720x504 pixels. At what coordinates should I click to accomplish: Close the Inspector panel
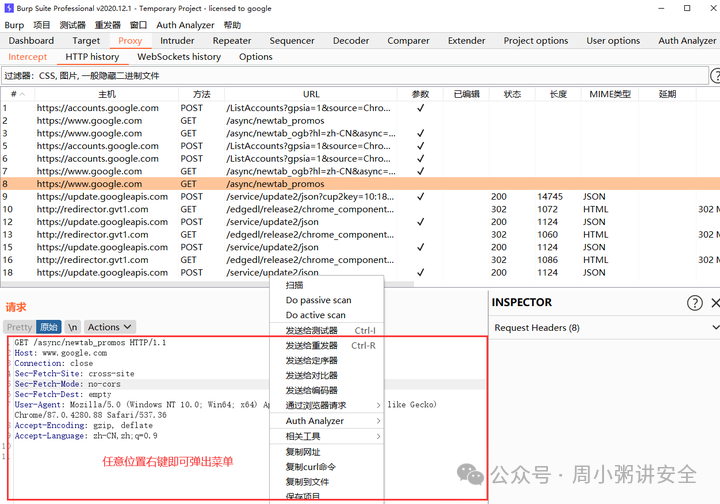point(715,302)
